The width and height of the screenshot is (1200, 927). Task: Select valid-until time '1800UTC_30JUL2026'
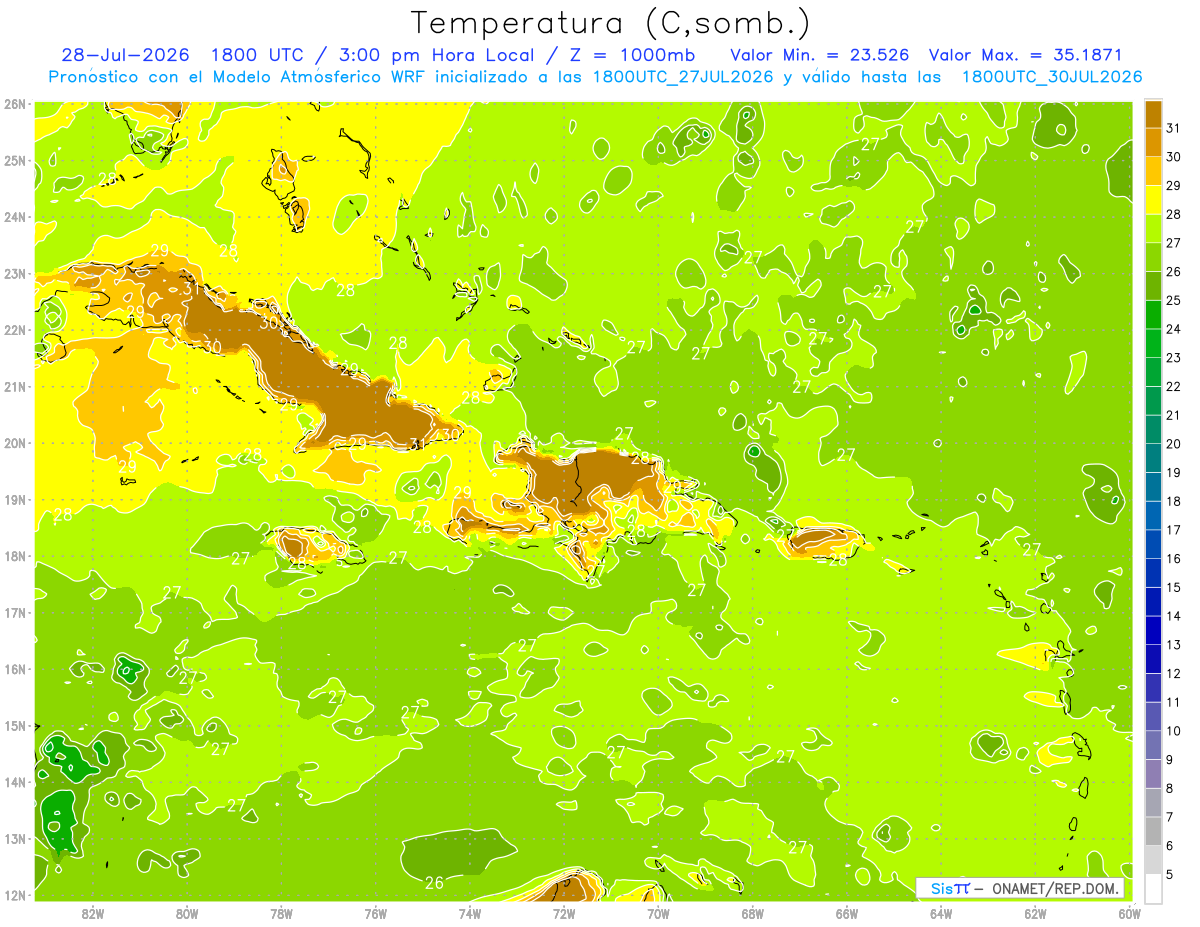point(1052,77)
